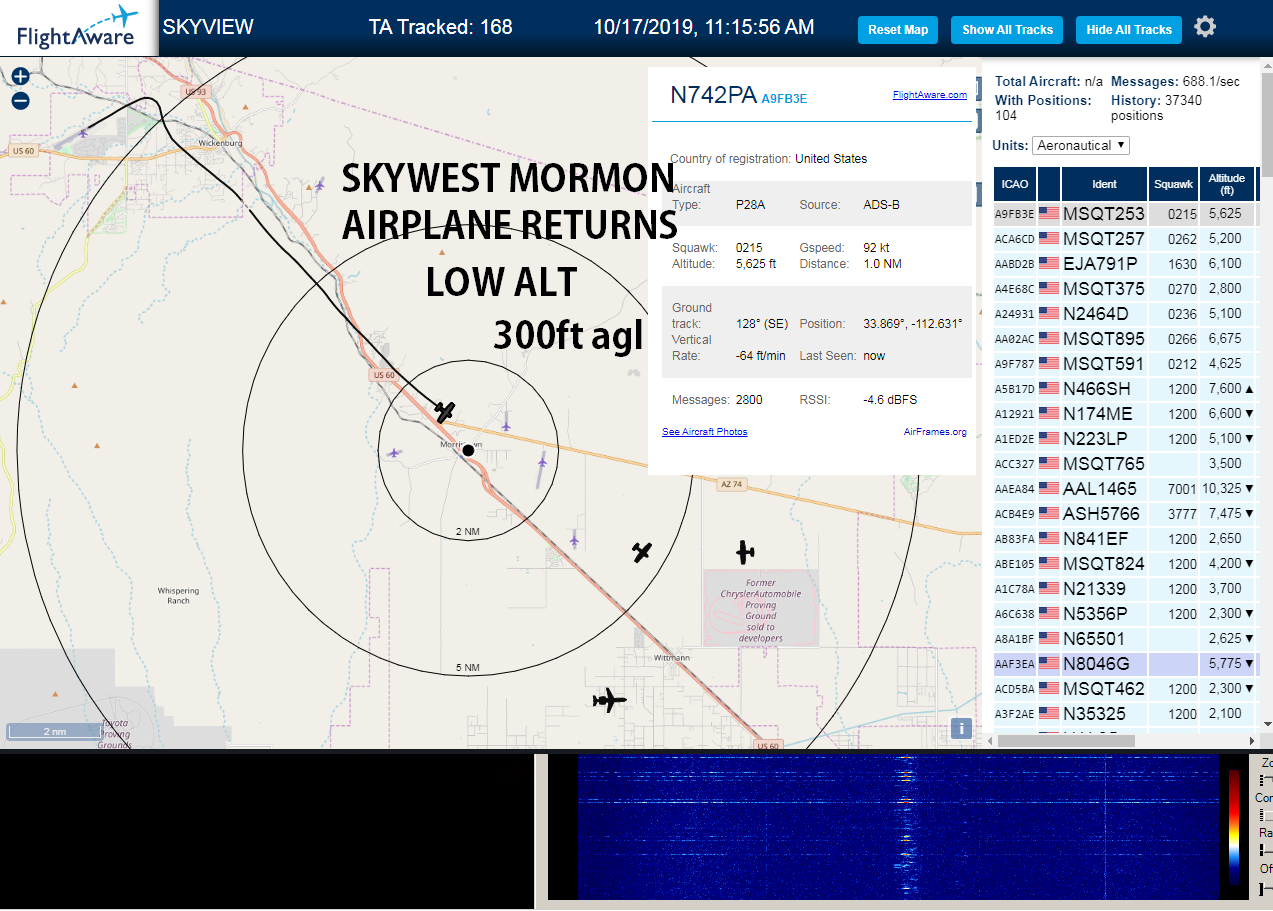Open the Units dropdown set to Aeronautical
Viewport: 1273px width, 911px height.
tap(1081, 145)
